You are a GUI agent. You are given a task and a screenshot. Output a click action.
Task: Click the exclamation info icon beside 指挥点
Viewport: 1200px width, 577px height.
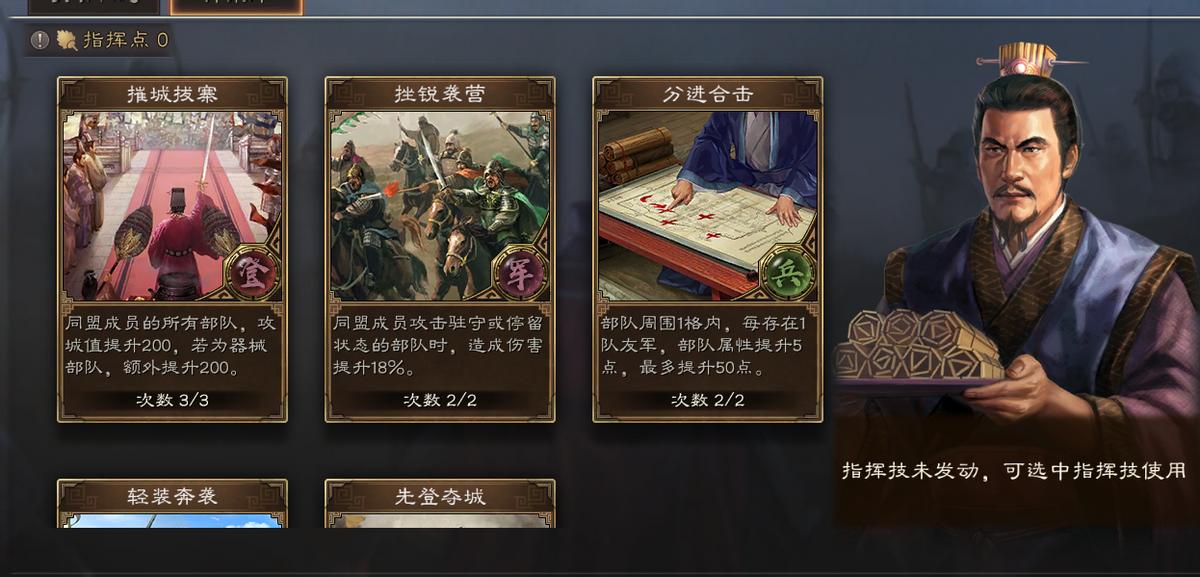[40, 40]
